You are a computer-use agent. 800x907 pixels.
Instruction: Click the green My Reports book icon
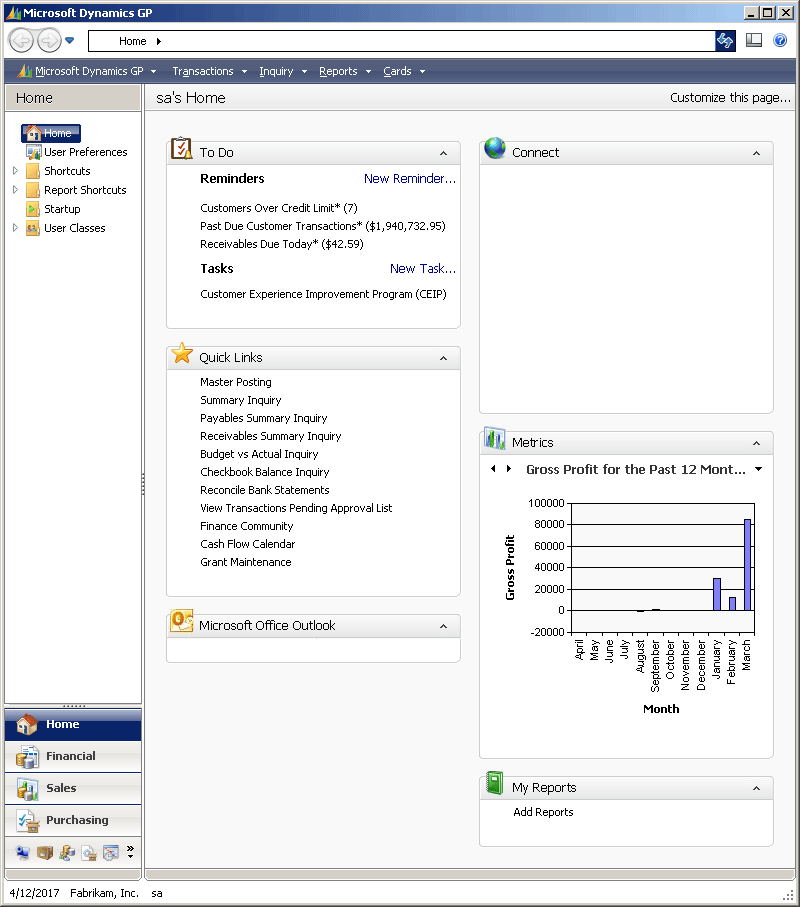[x=495, y=783]
